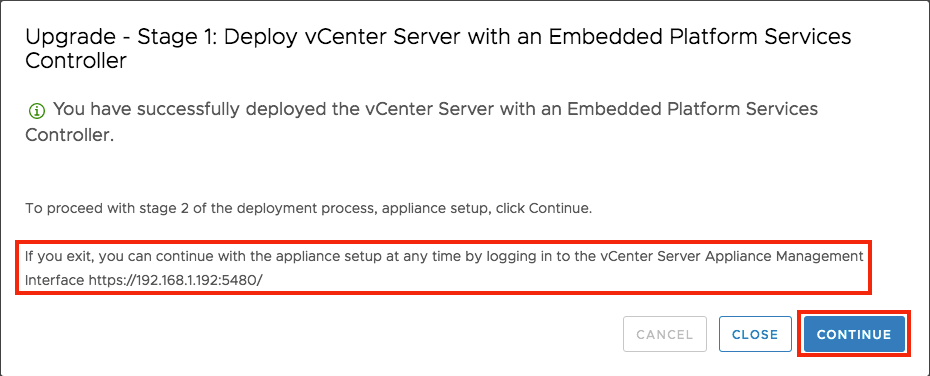Click the green info icon beside success message

(x=37, y=111)
